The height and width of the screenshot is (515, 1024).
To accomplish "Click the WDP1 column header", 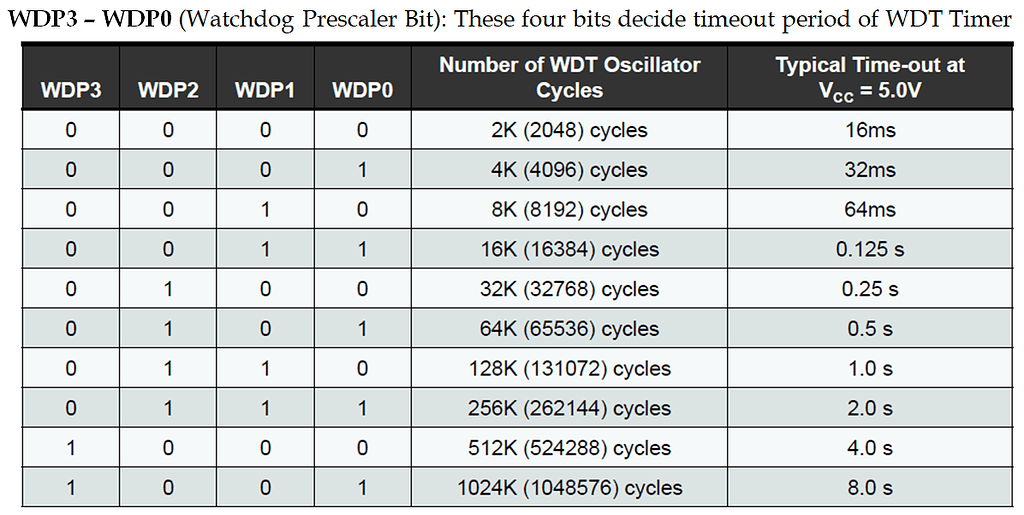I will (265, 91).
